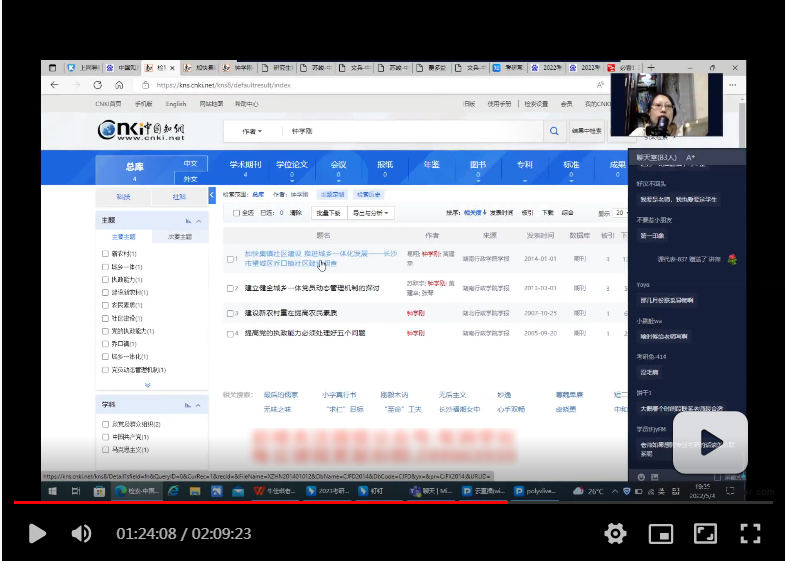Check the 中国共产党(1) discipline filter
This screenshot has width=785, height=561.
105,437
